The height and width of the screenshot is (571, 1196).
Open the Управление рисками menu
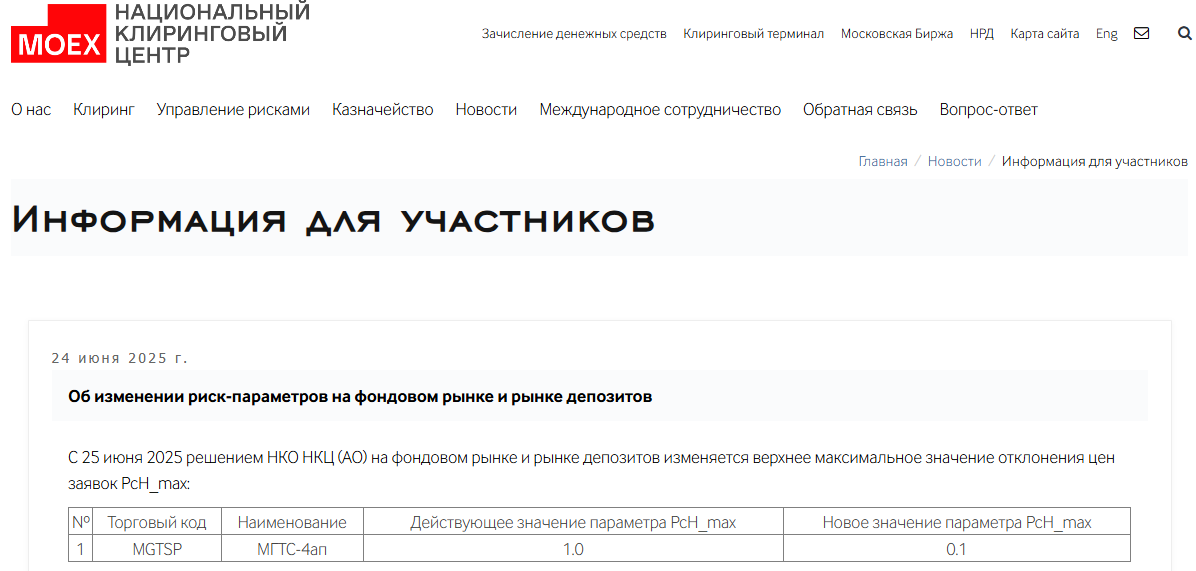pyautogui.click(x=233, y=110)
